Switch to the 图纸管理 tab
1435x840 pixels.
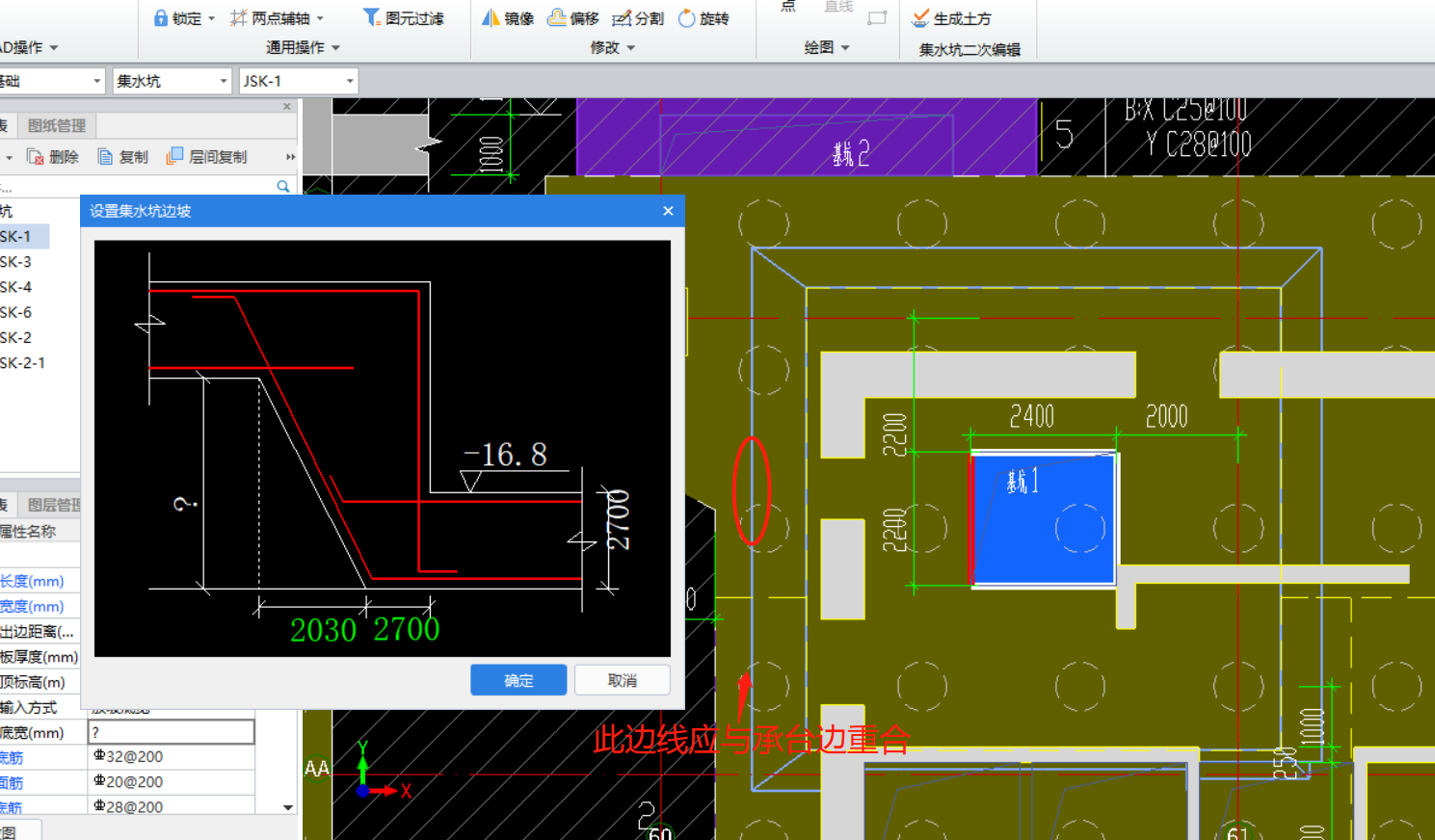coord(57,125)
